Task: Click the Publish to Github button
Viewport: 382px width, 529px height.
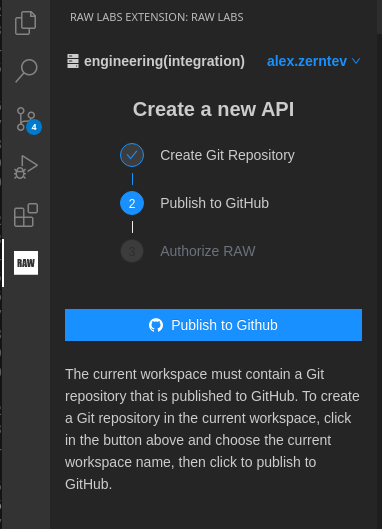Action: click(213, 325)
